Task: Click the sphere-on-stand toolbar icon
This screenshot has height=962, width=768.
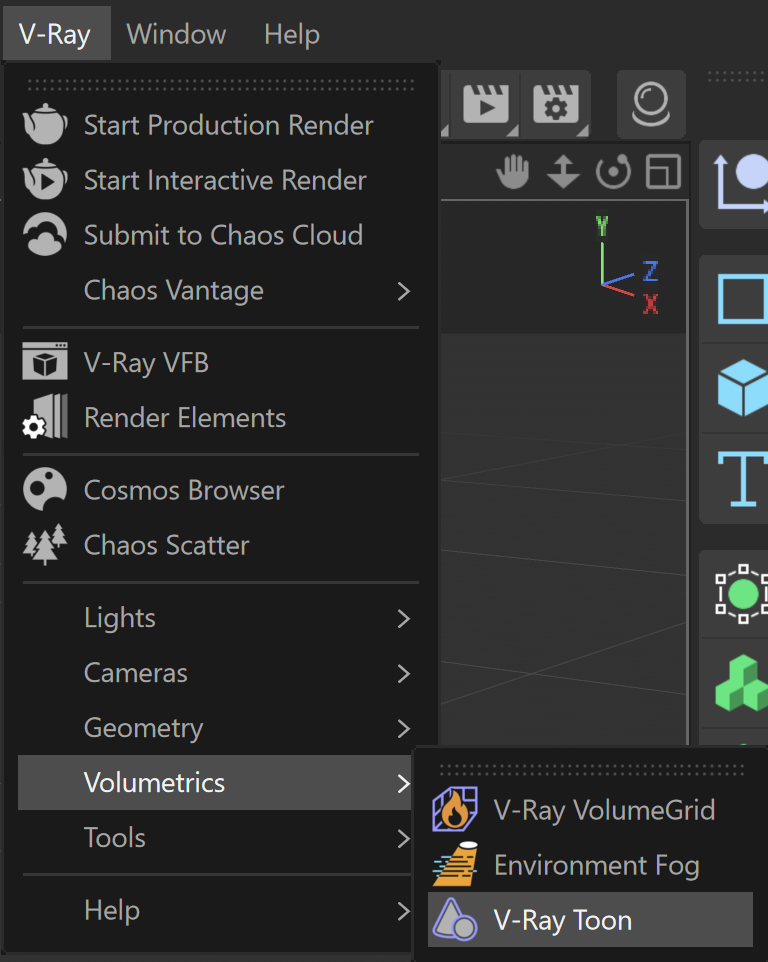Action: [x=651, y=104]
